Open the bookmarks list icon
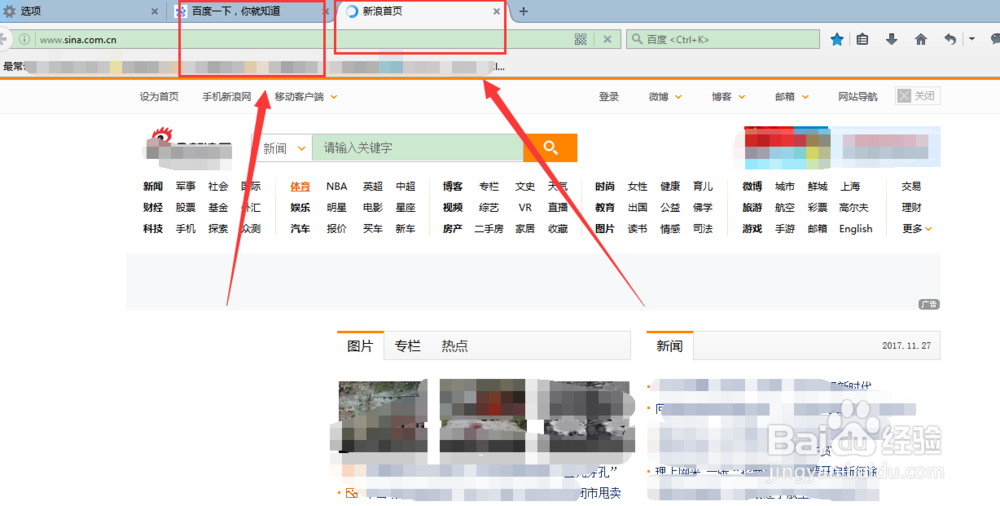 coord(862,40)
